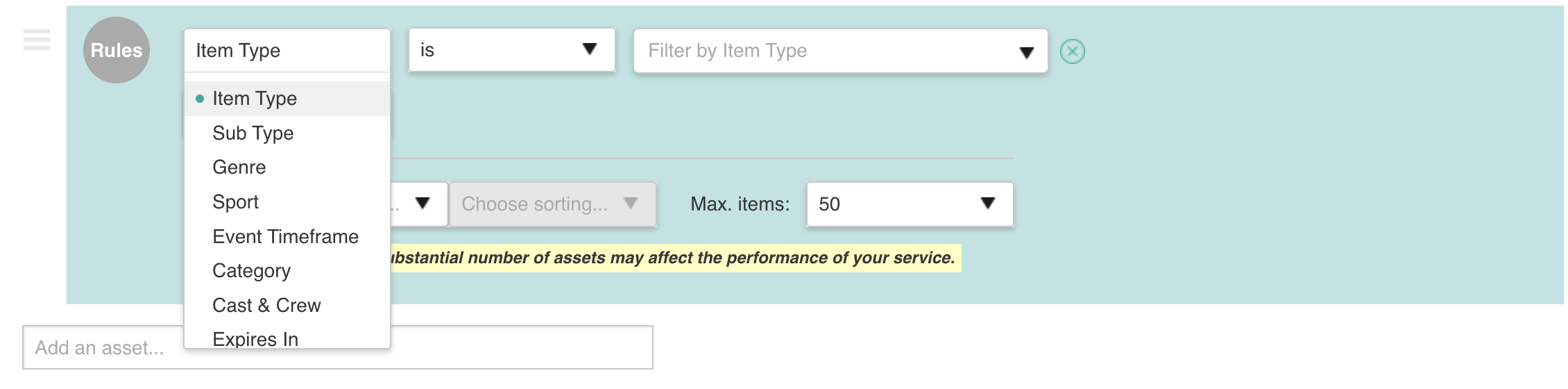Click the Choose sorting dropdown arrow
Image resolution: width=1568 pixels, height=389 pixels.
pyautogui.click(x=631, y=203)
